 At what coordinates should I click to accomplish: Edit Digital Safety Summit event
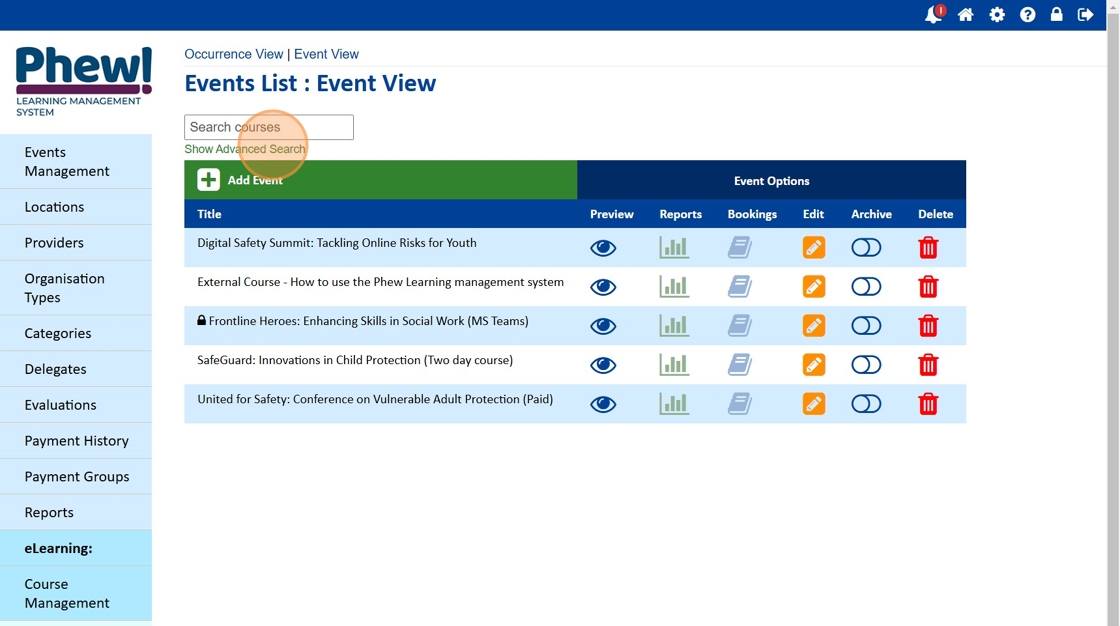pyautogui.click(x=814, y=247)
